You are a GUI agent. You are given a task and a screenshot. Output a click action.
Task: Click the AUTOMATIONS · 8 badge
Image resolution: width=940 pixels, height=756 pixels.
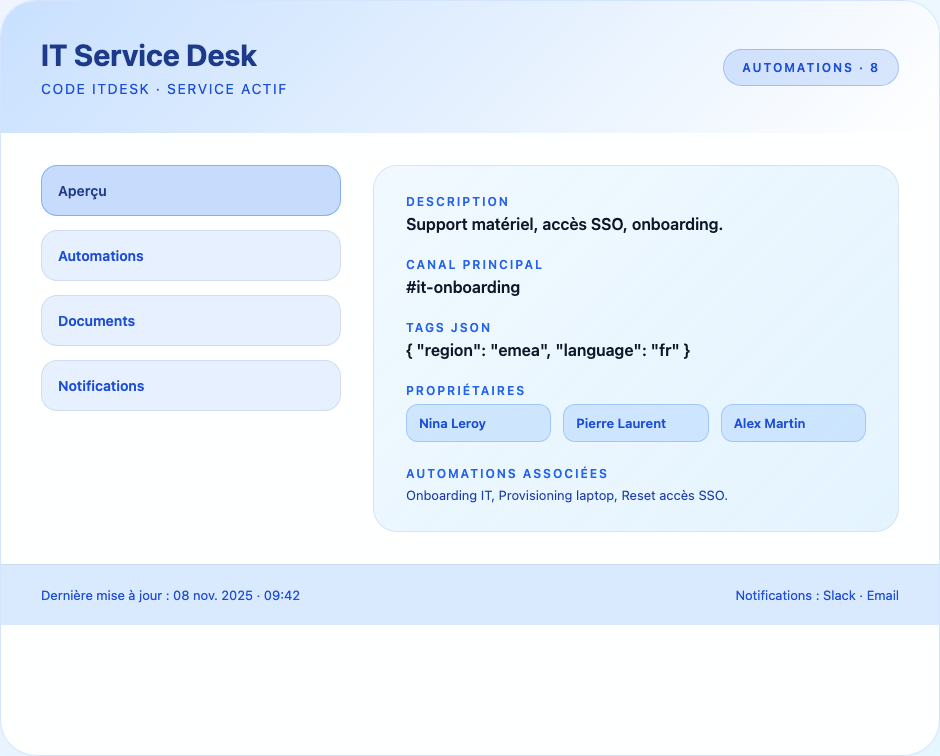pyautogui.click(x=810, y=67)
